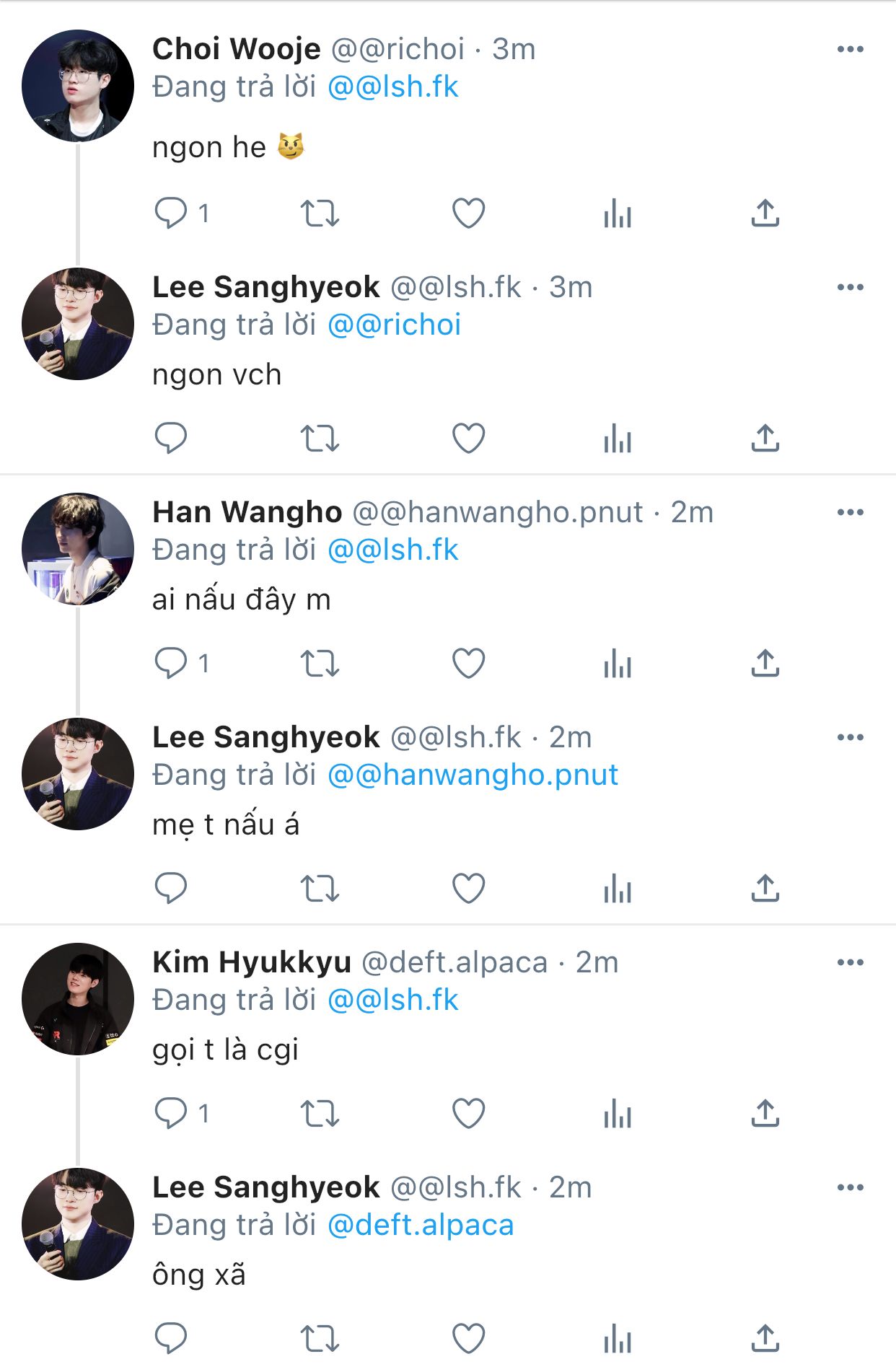Open more options for Choi Wooje's tweet
The height and width of the screenshot is (1372, 896).
(850, 49)
